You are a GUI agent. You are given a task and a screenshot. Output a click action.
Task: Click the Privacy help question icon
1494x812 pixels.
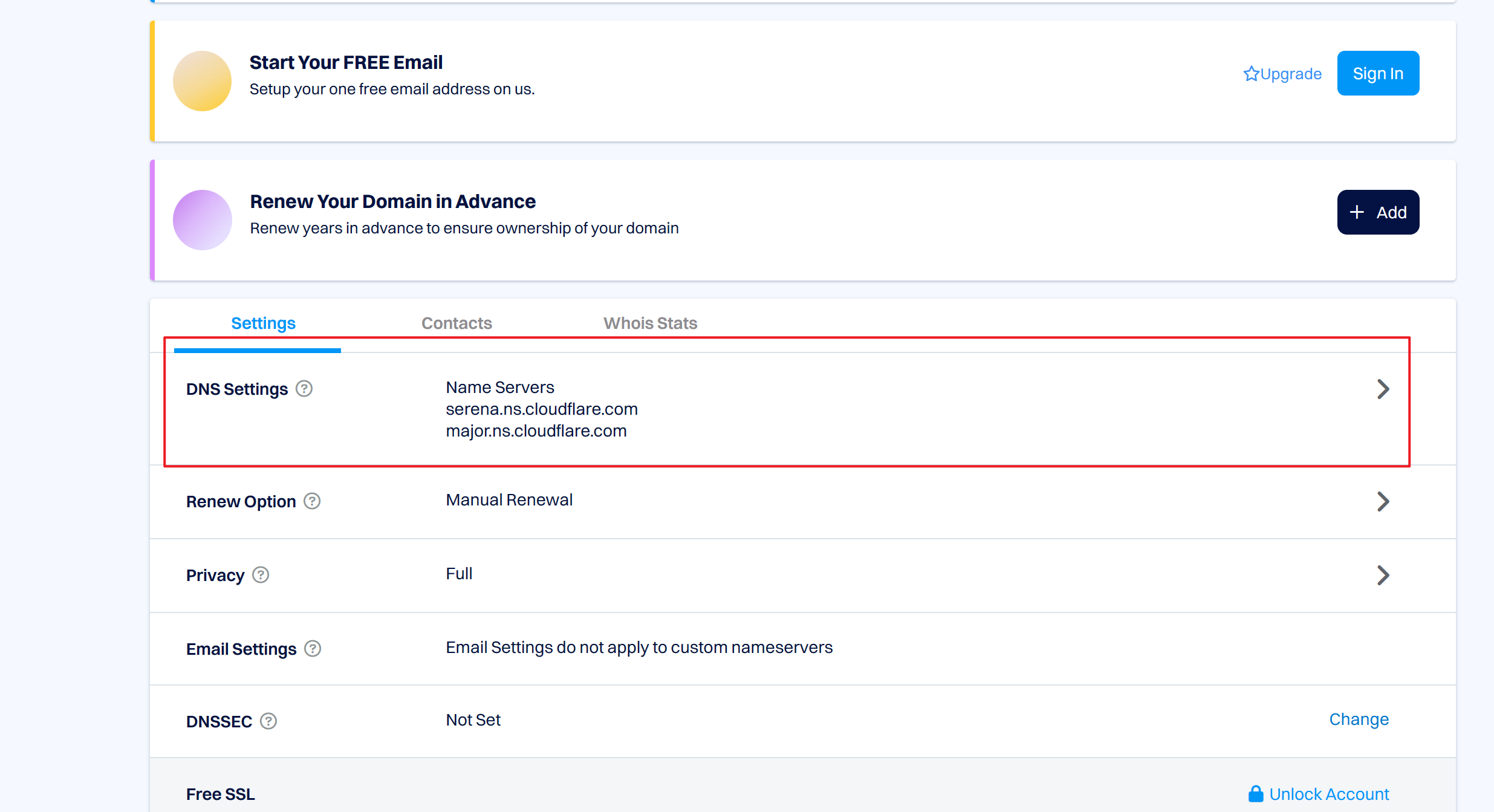[261, 575]
